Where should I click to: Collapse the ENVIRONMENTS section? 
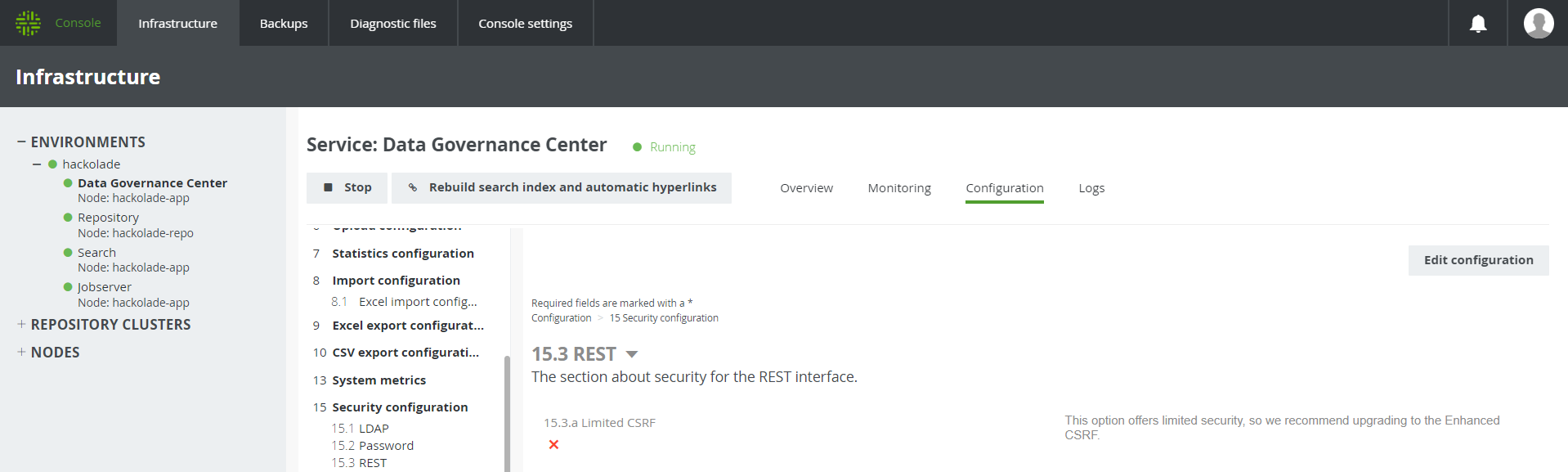(x=21, y=142)
